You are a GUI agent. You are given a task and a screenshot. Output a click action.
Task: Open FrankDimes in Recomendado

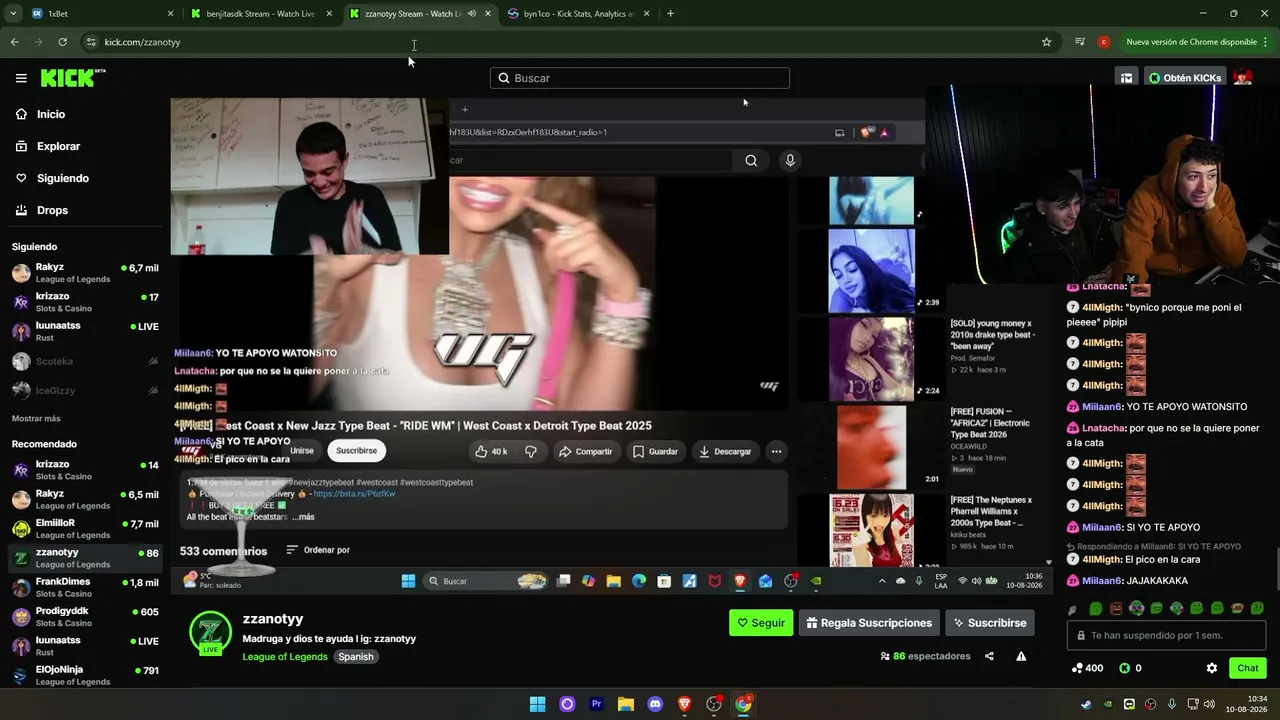click(85, 587)
